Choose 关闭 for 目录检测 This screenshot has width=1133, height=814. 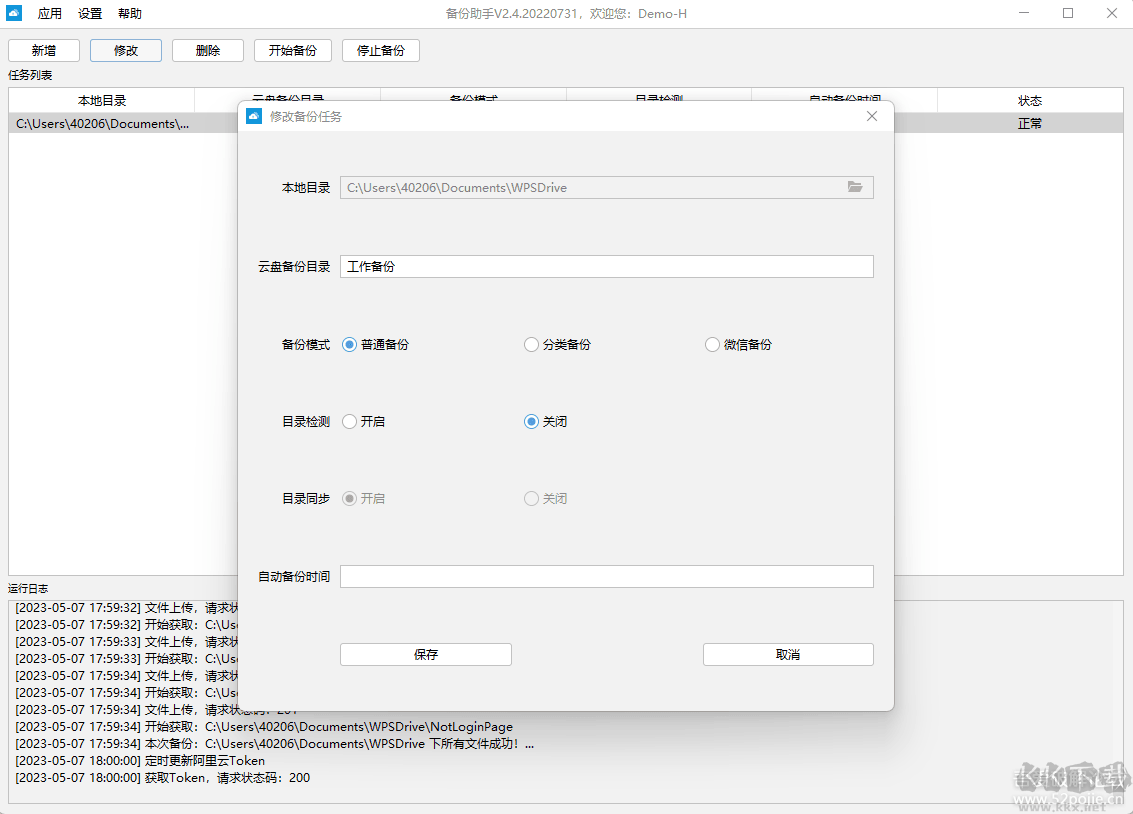click(531, 422)
